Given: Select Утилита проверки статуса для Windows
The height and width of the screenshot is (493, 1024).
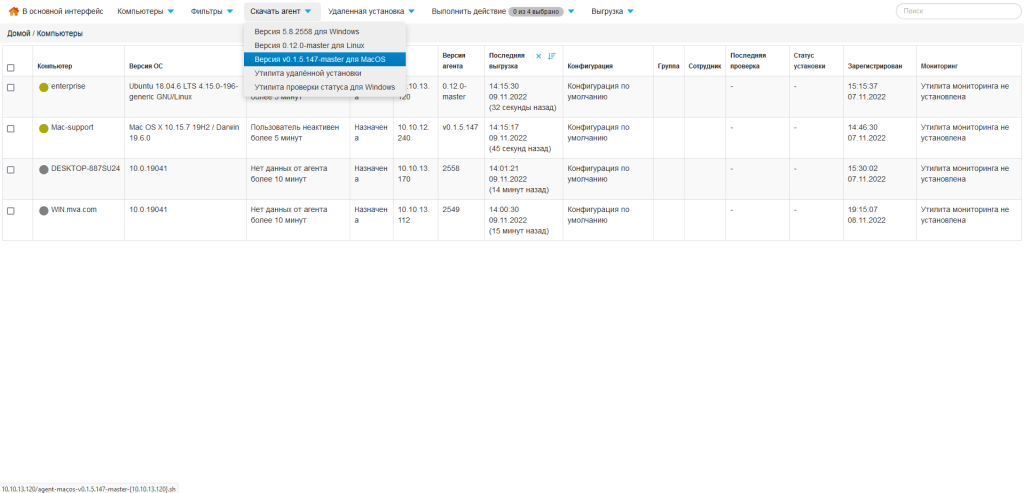Looking at the screenshot, I should [325, 87].
